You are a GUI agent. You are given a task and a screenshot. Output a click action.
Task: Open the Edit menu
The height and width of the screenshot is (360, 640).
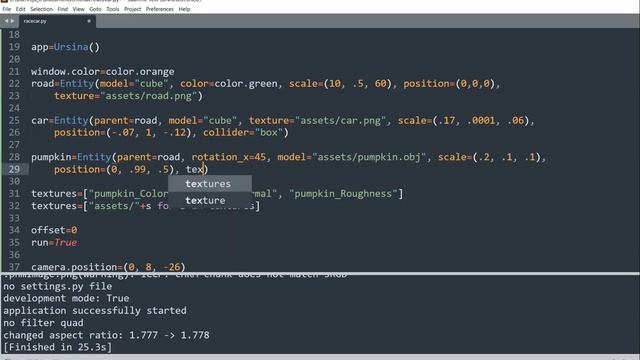coord(20,9)
